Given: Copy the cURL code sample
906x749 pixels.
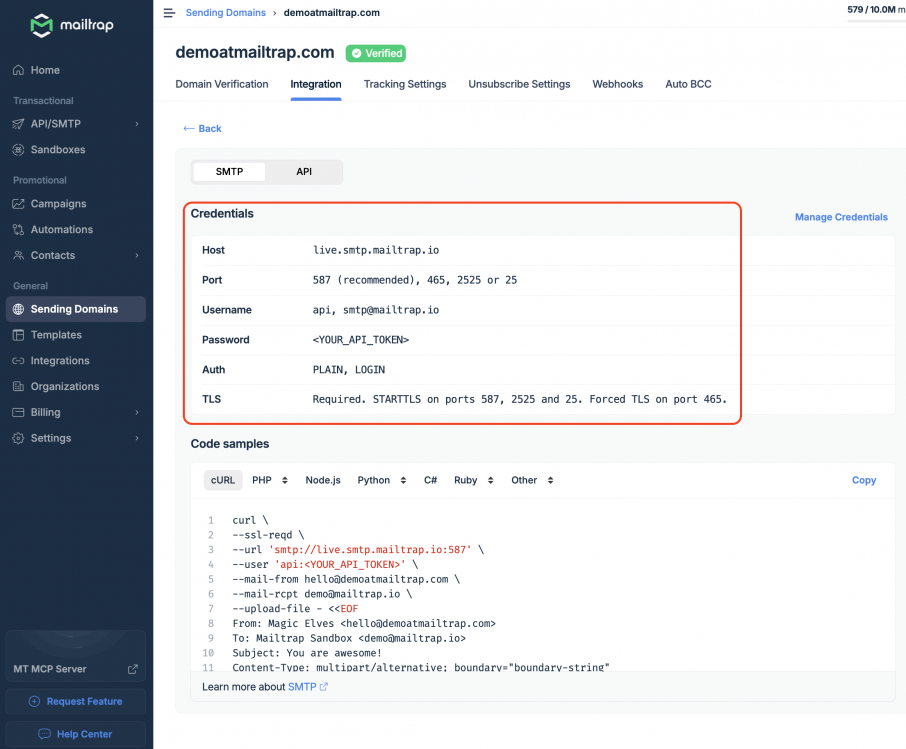Looking at the screenshot, I should 863,480.
